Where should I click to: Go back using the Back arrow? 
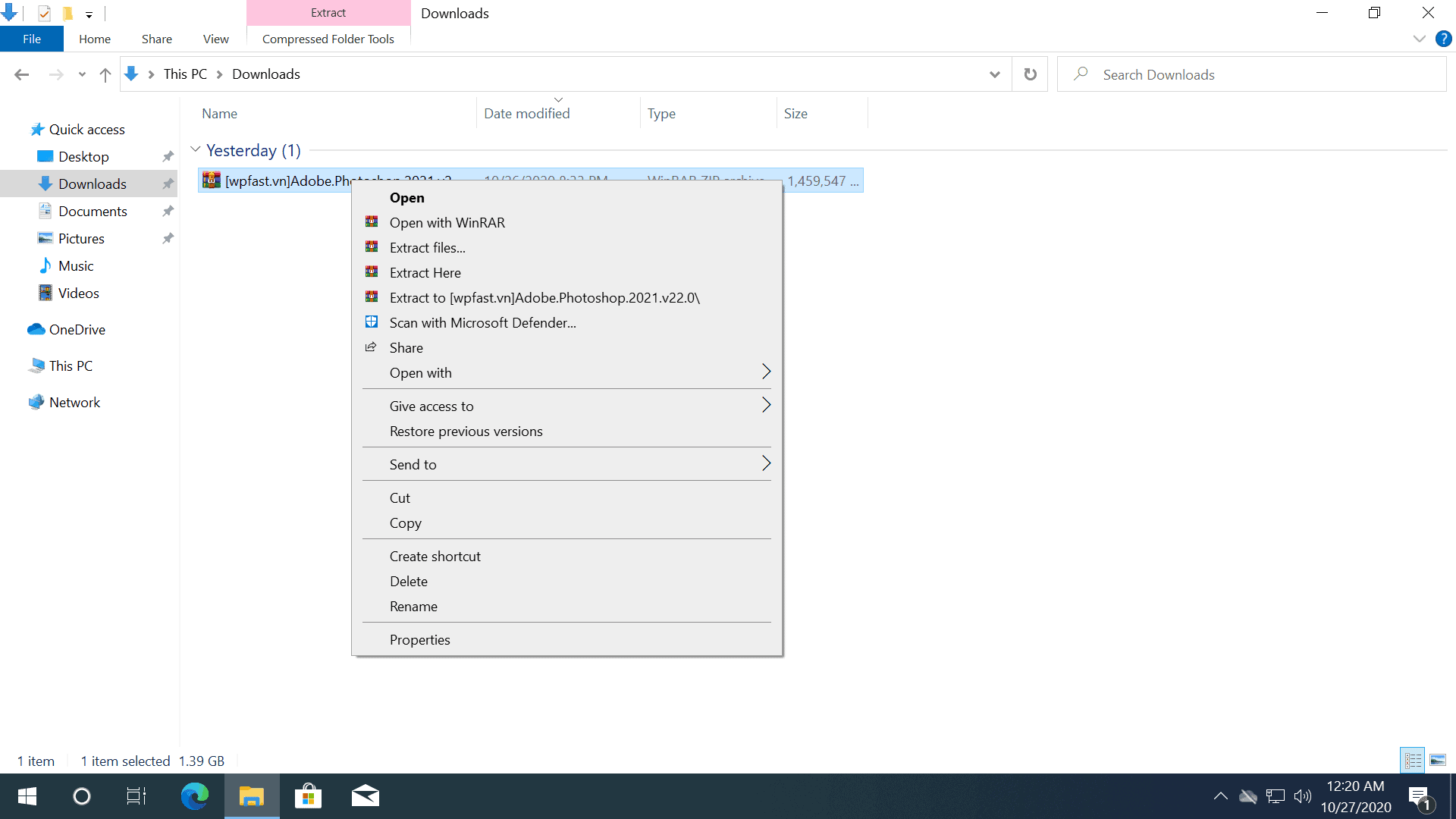point(21,74)
